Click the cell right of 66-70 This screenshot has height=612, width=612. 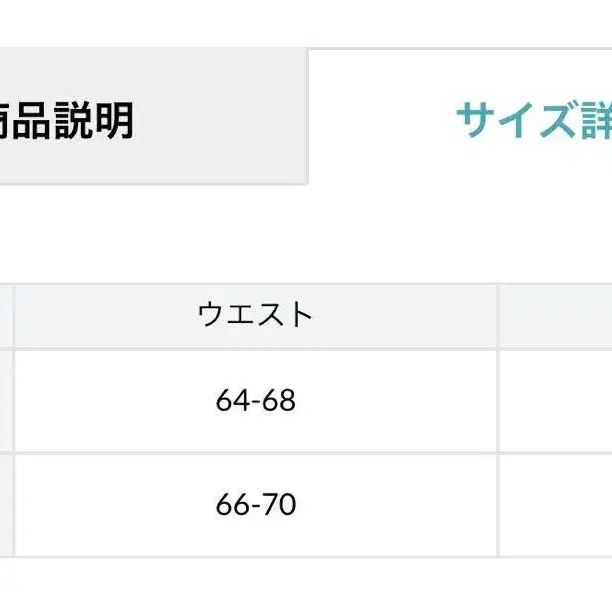click(x=555, y=505)
